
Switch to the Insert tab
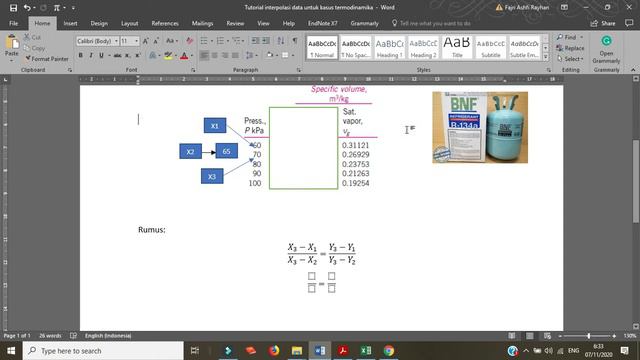[70, 23]
